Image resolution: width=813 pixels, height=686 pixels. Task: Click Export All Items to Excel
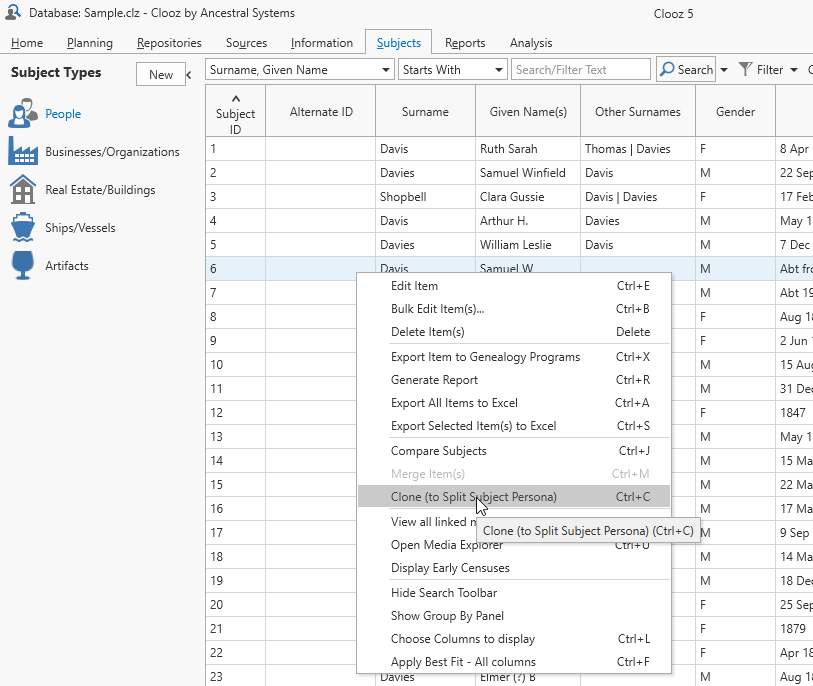click(454, 403)
